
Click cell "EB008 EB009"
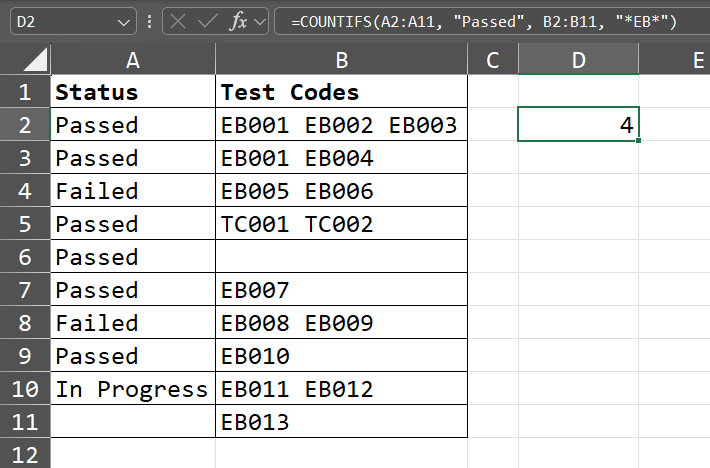[341, 323]
